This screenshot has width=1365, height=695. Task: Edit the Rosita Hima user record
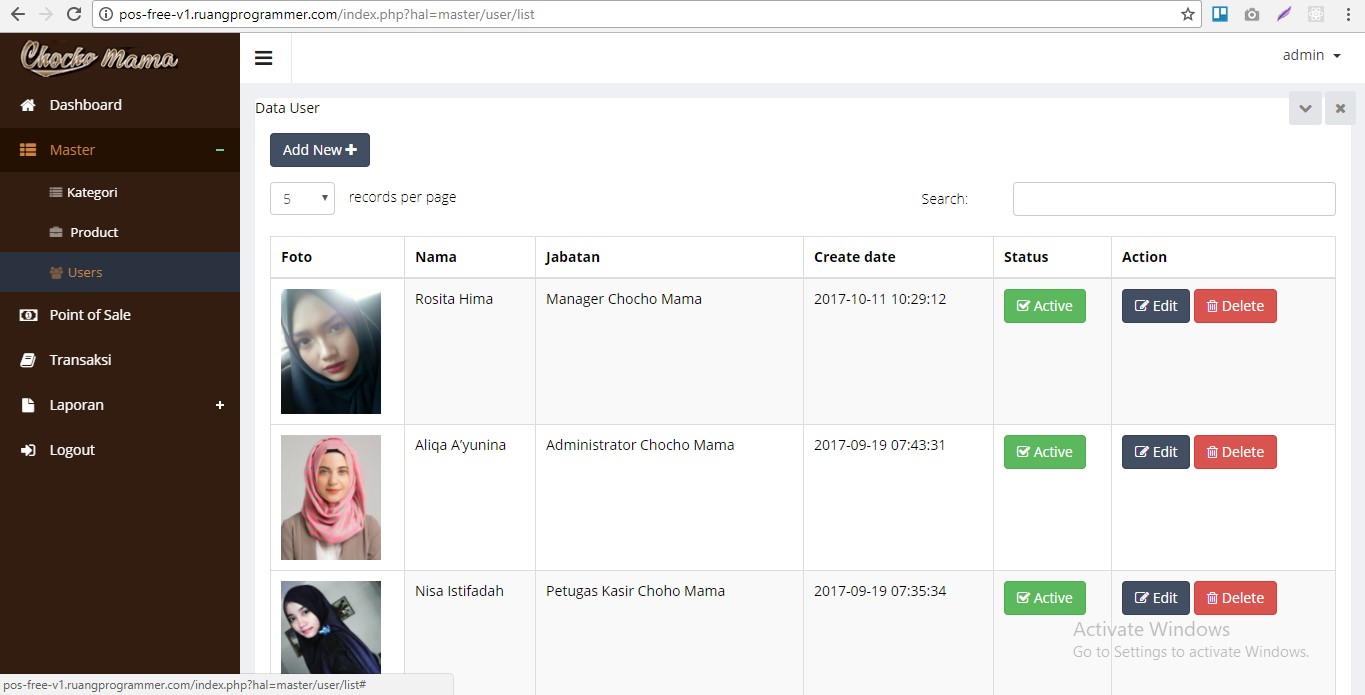(1155, 306)
